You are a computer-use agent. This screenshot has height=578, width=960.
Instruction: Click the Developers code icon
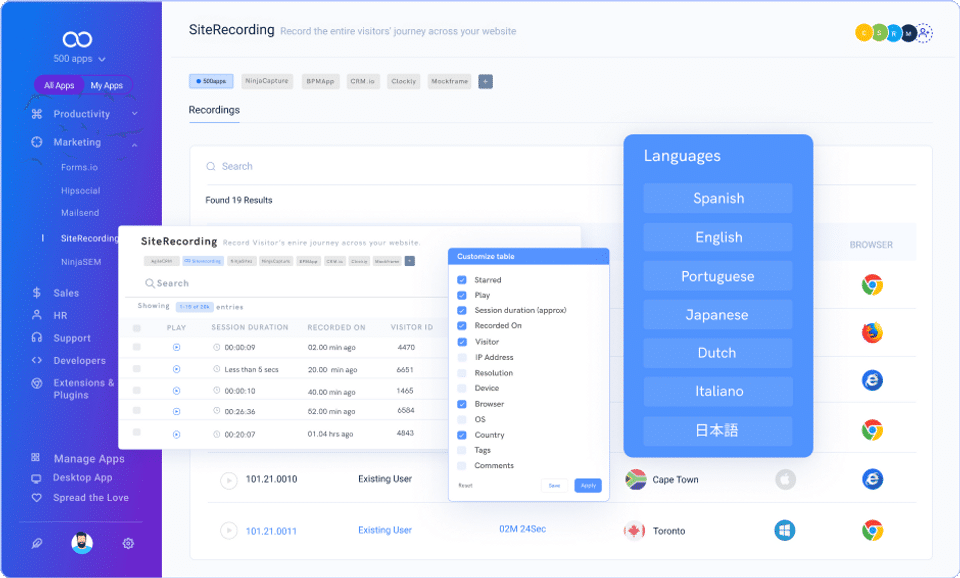(x=37, y=360)
